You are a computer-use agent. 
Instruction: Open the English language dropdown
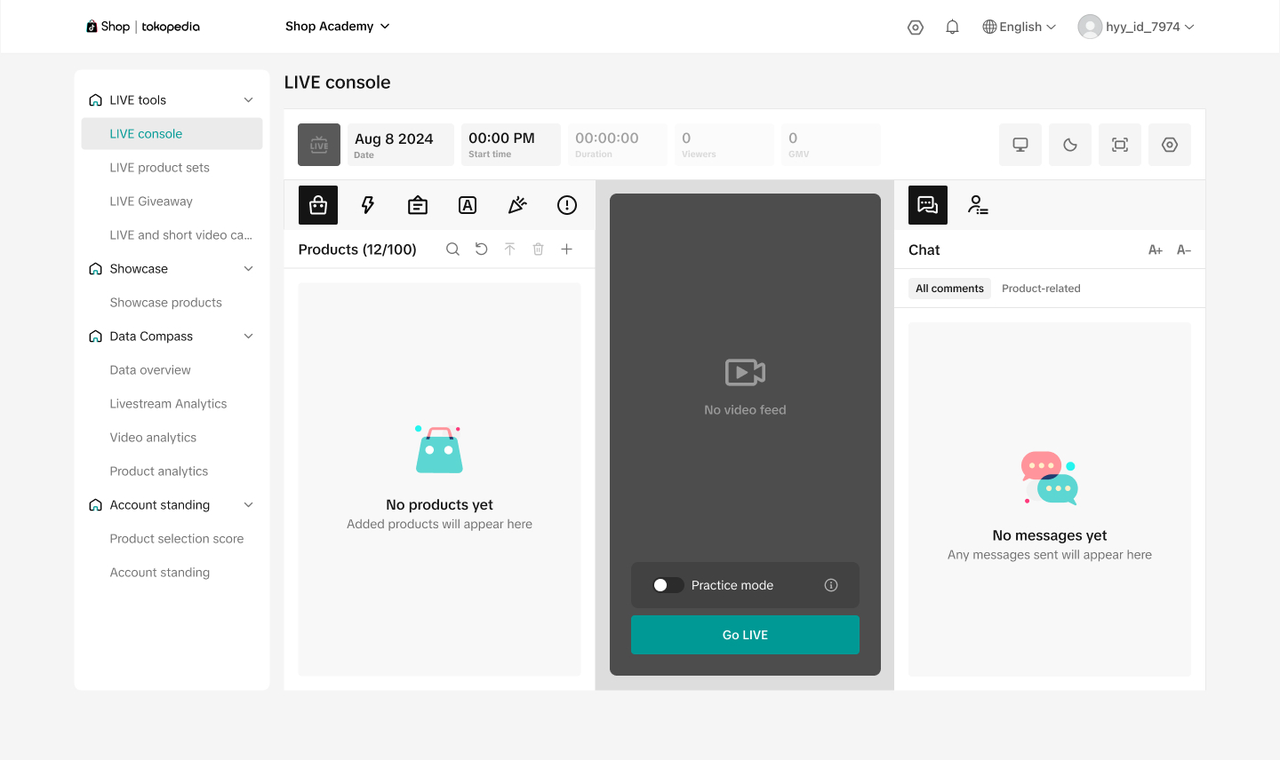(x=1019, y=27)
